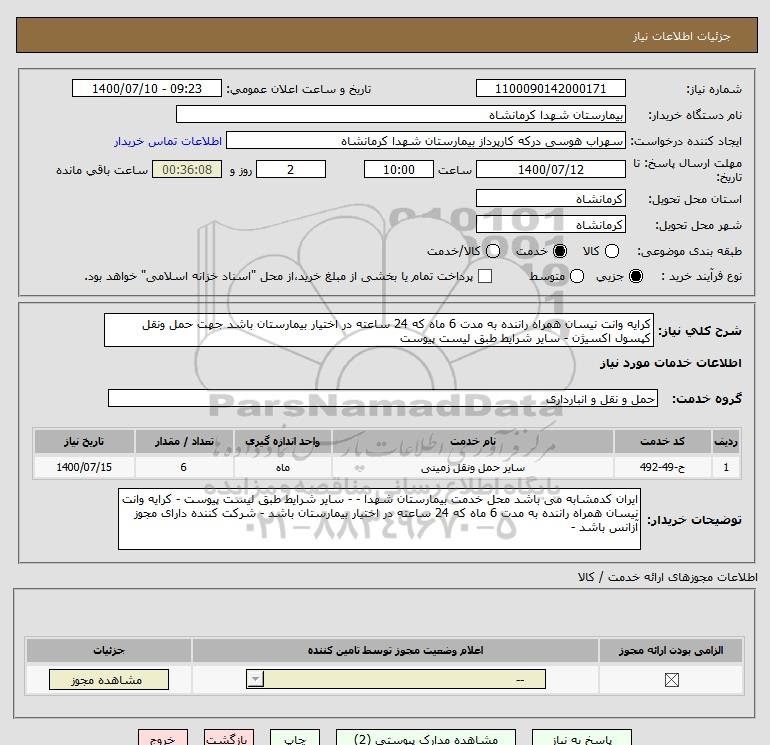Screen dimensions: 770x745
Task: Click the نام خدمت column header
Action: coord(472,441)
